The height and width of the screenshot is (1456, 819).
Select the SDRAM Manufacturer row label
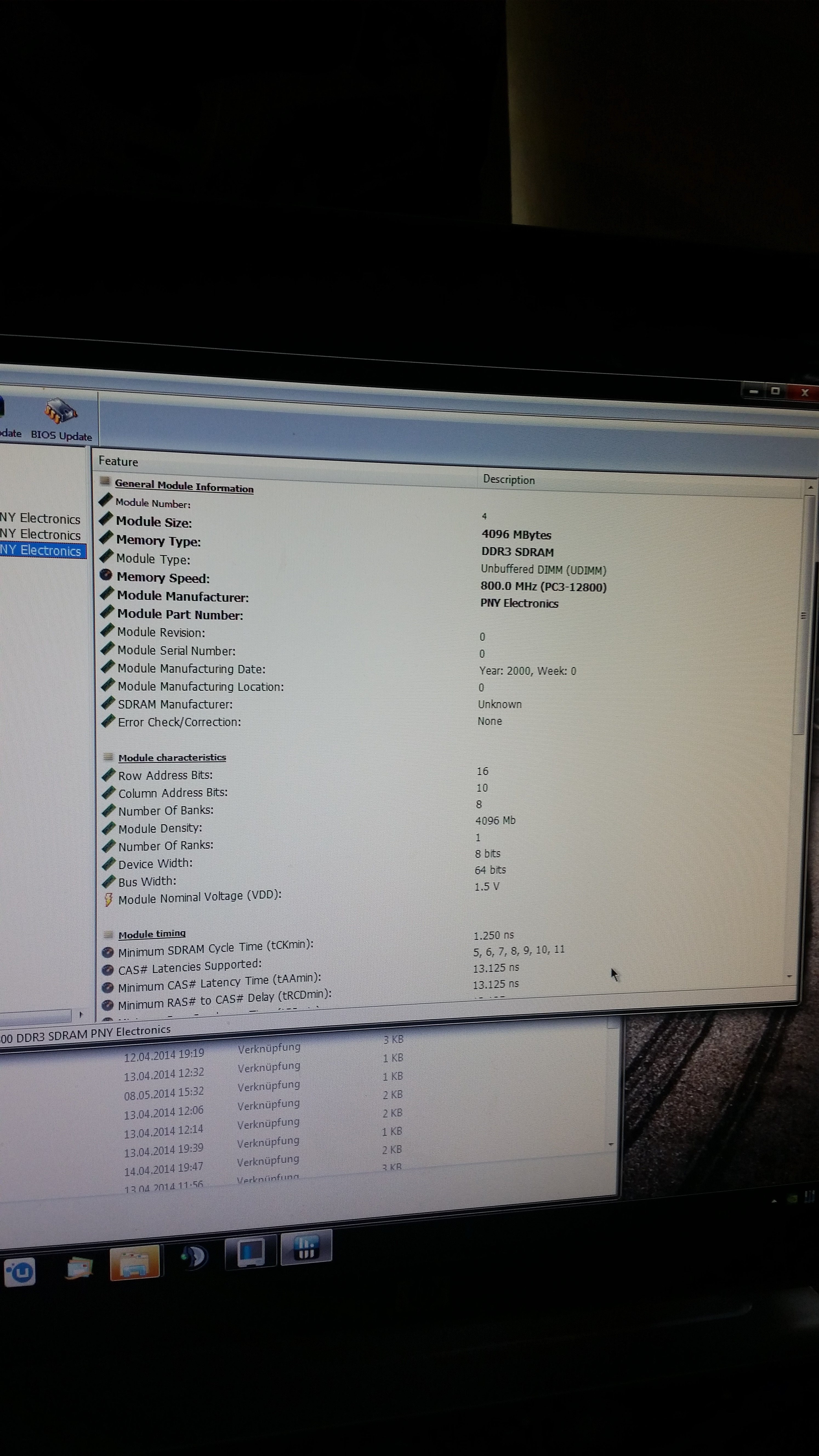pos(175,704)
